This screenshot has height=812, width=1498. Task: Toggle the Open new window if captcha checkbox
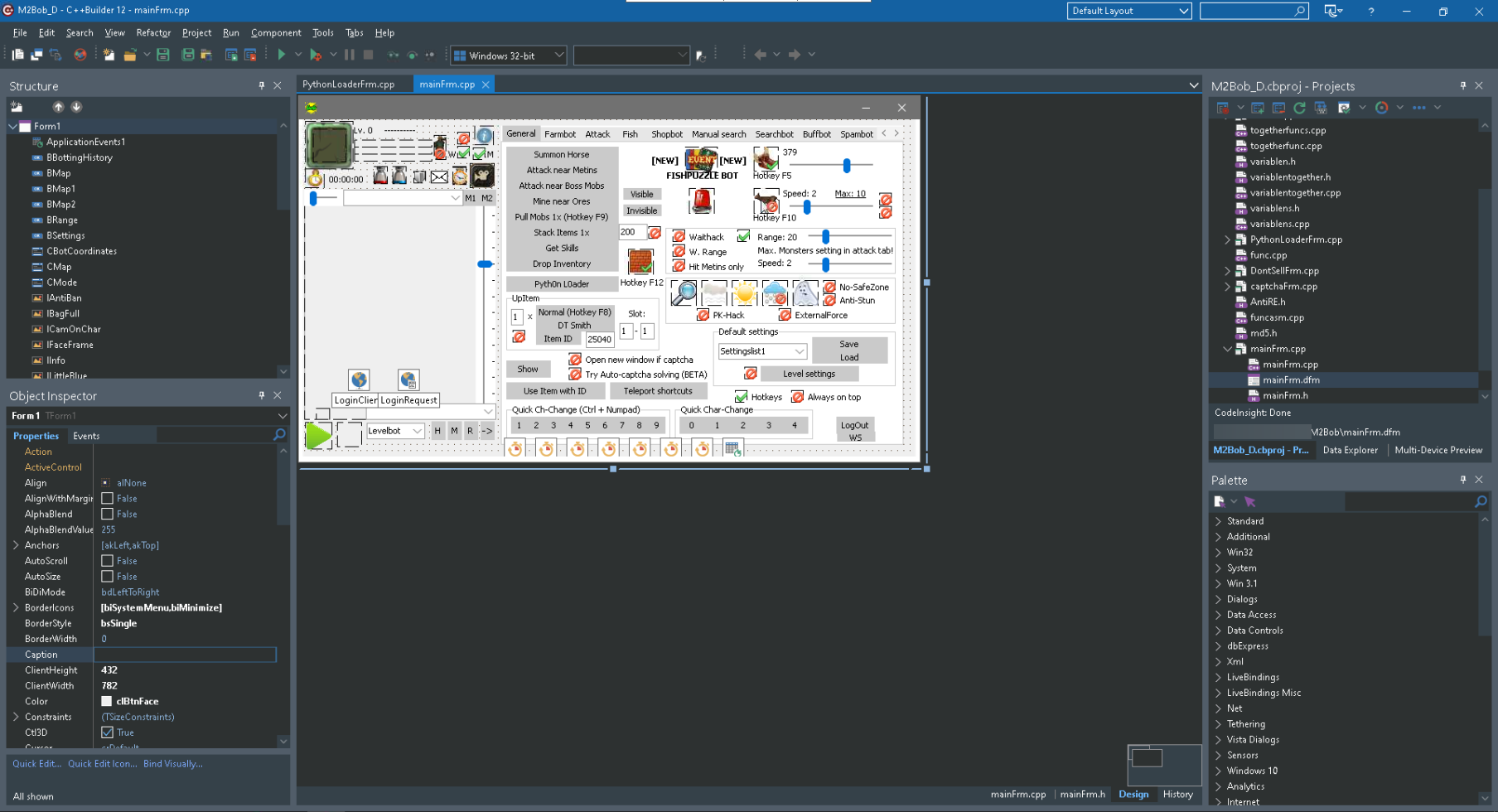tap(575, 360)
